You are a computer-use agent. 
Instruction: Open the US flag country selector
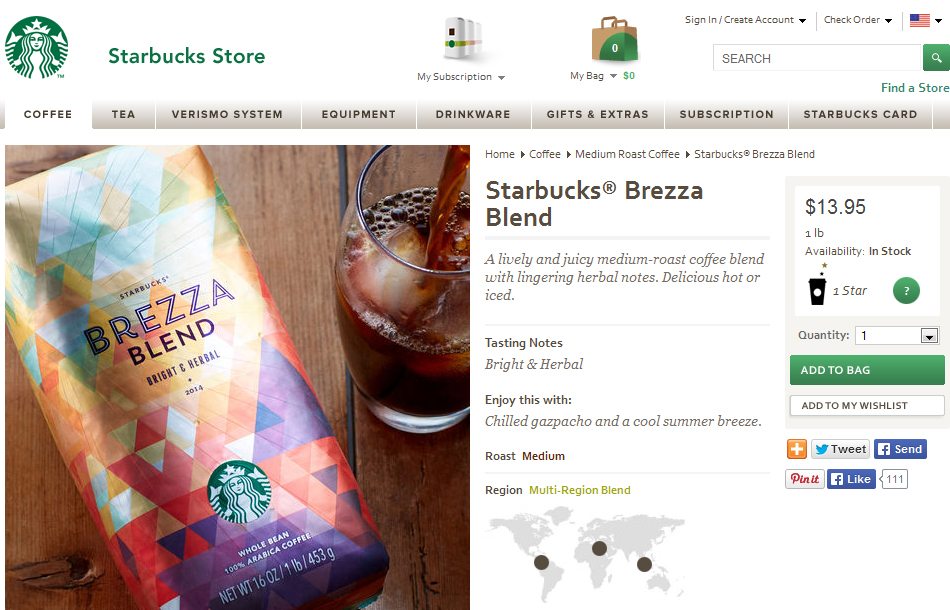[x=926, y=21]
